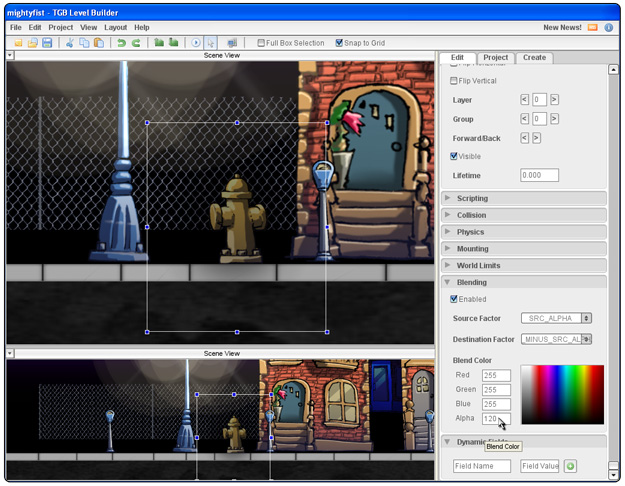Decrease Layer with left arrow button

tap(525, 100)
